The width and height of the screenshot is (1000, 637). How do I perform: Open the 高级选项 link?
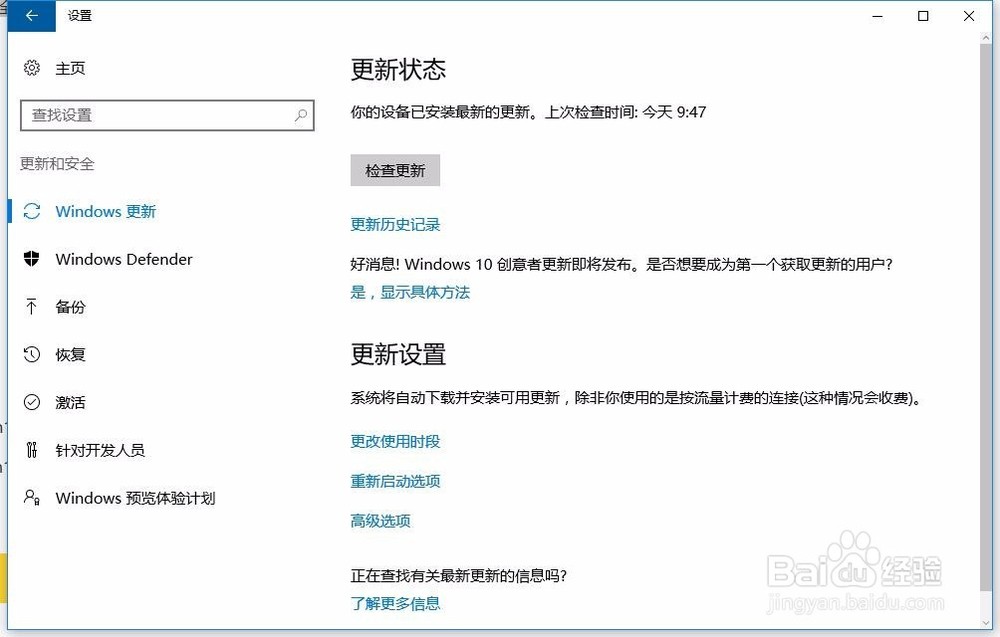pyautogui.click(x=381, y=521)
